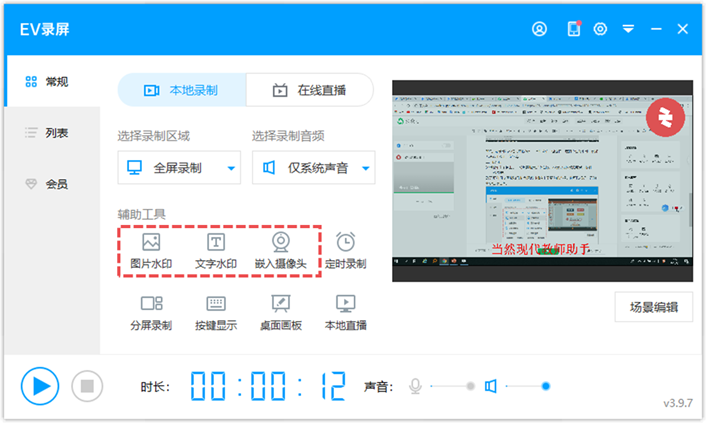
Task: Open the 分屏录制 tool
Action: coord(151,313)
